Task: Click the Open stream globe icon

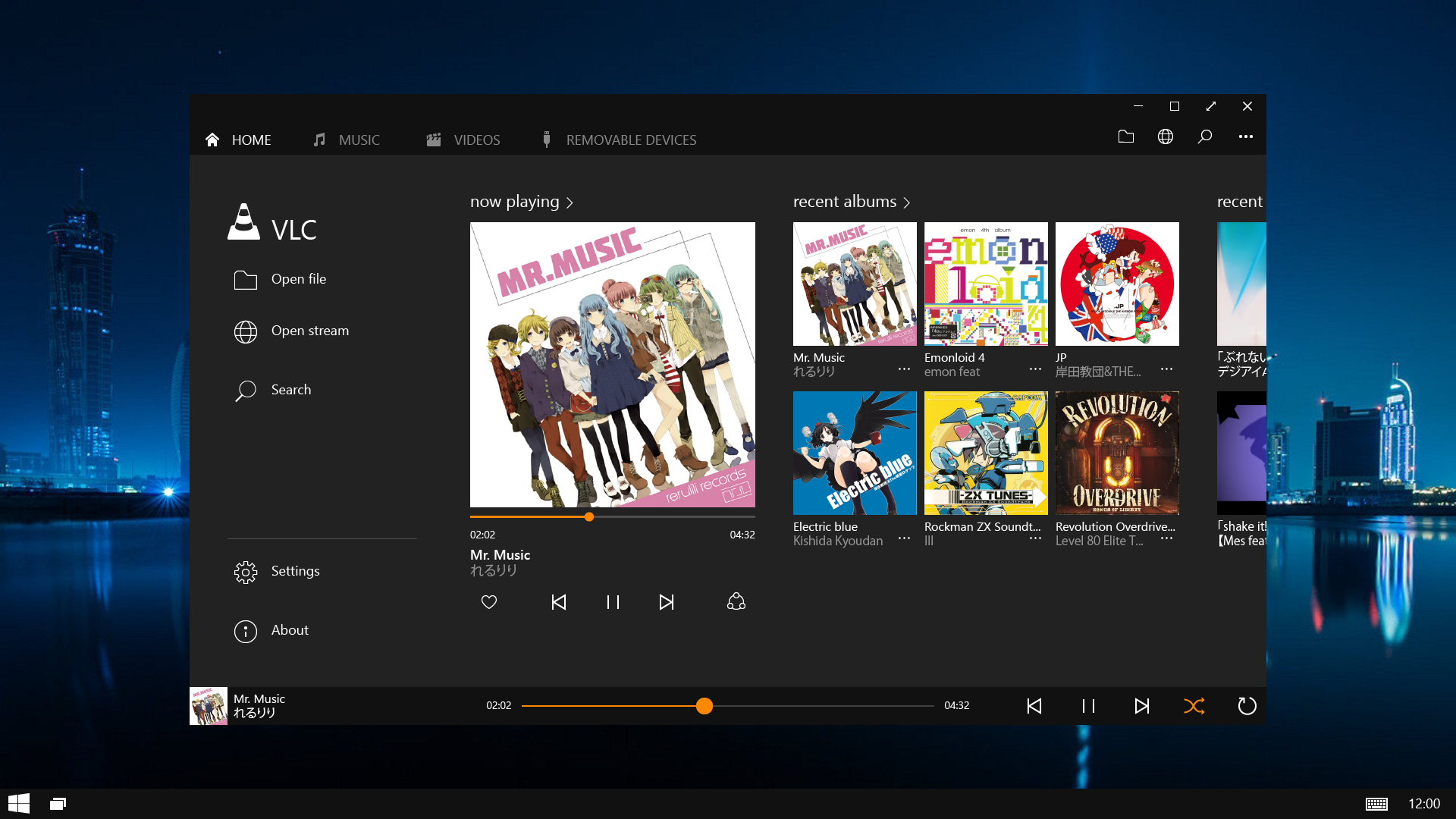Action: tap(245, 330)
